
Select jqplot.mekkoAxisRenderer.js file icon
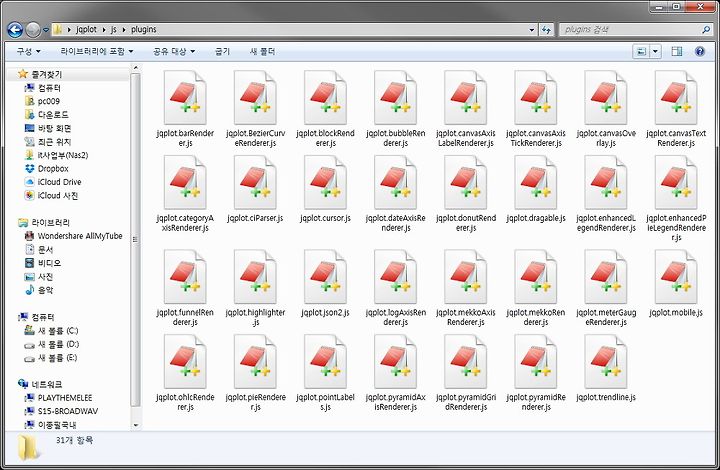[466, 277]
